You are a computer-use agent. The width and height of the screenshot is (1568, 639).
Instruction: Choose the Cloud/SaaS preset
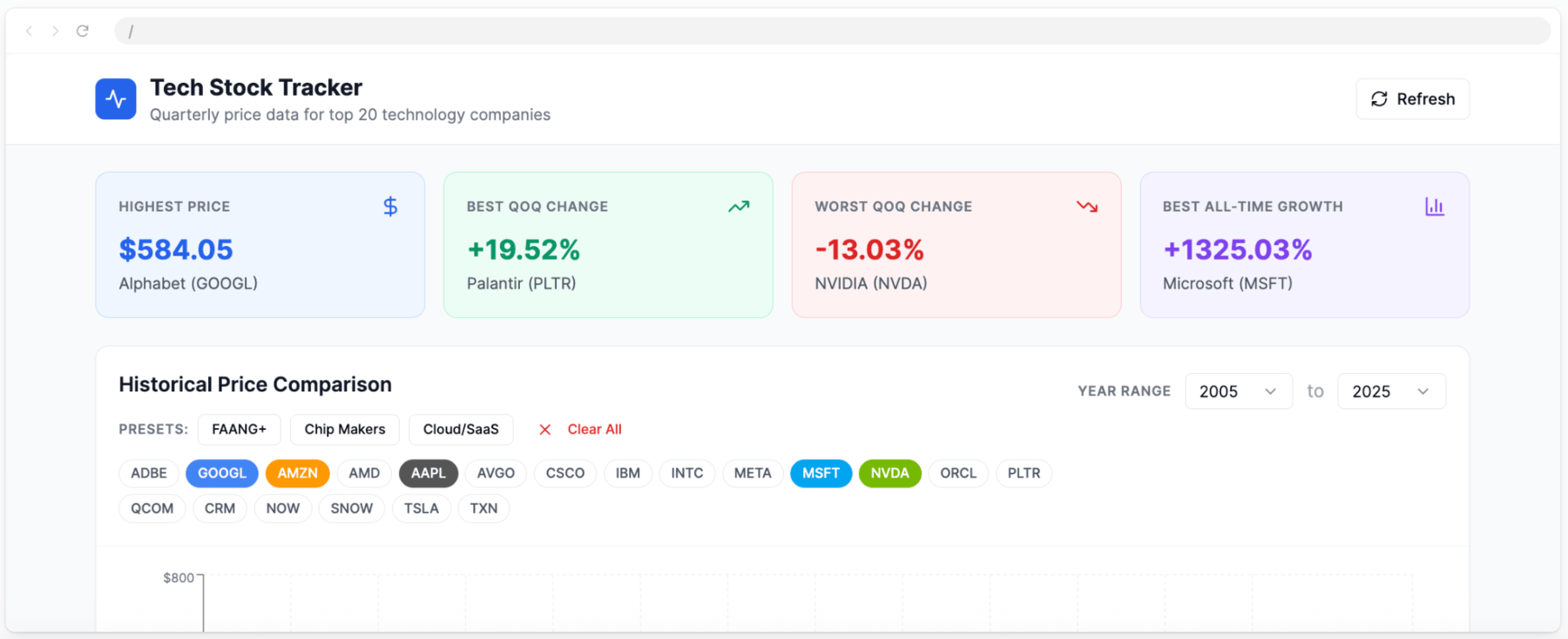tap(460, 429)
